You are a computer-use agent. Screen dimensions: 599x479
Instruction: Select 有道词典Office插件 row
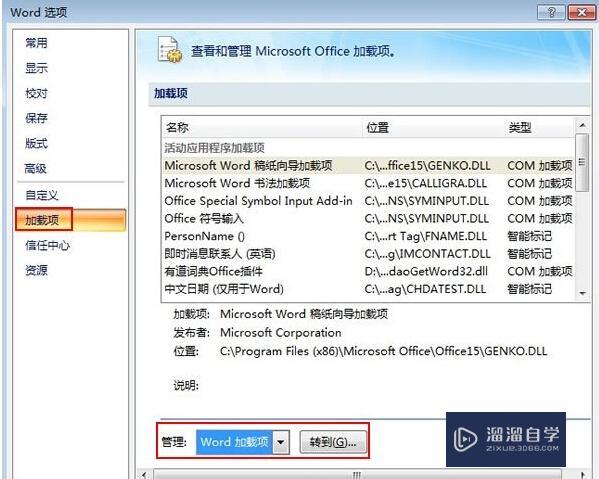click(x=368, y=271)
